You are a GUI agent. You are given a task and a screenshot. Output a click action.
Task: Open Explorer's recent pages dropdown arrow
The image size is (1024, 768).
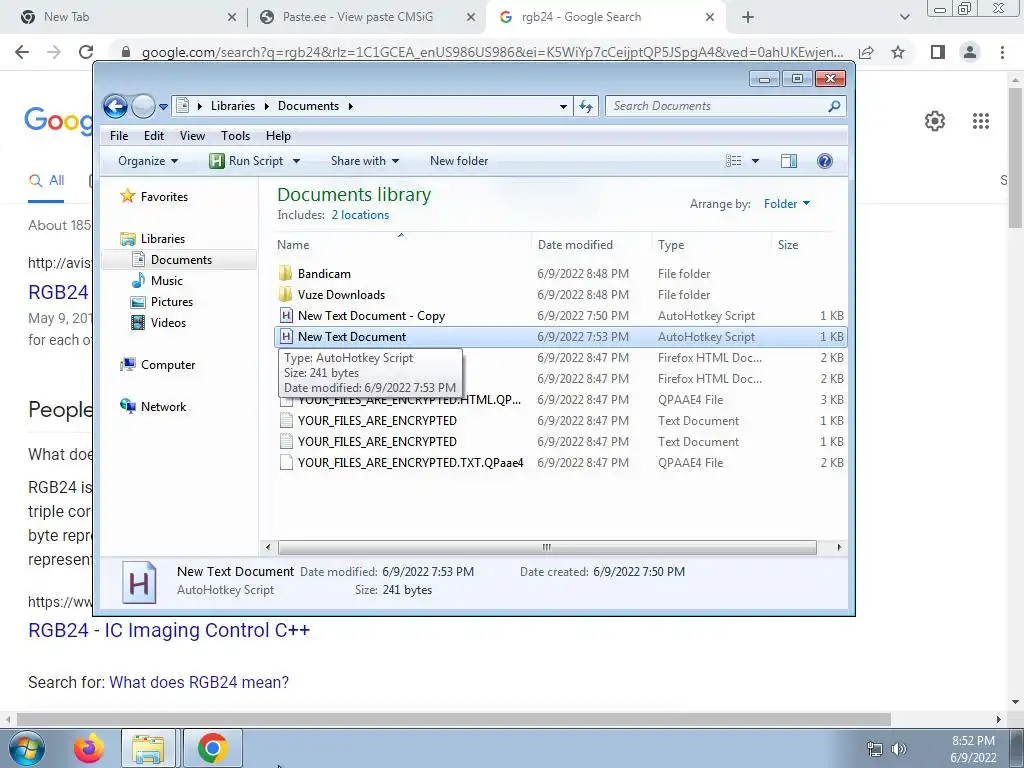pyautogui.click(x=163, y=106)
